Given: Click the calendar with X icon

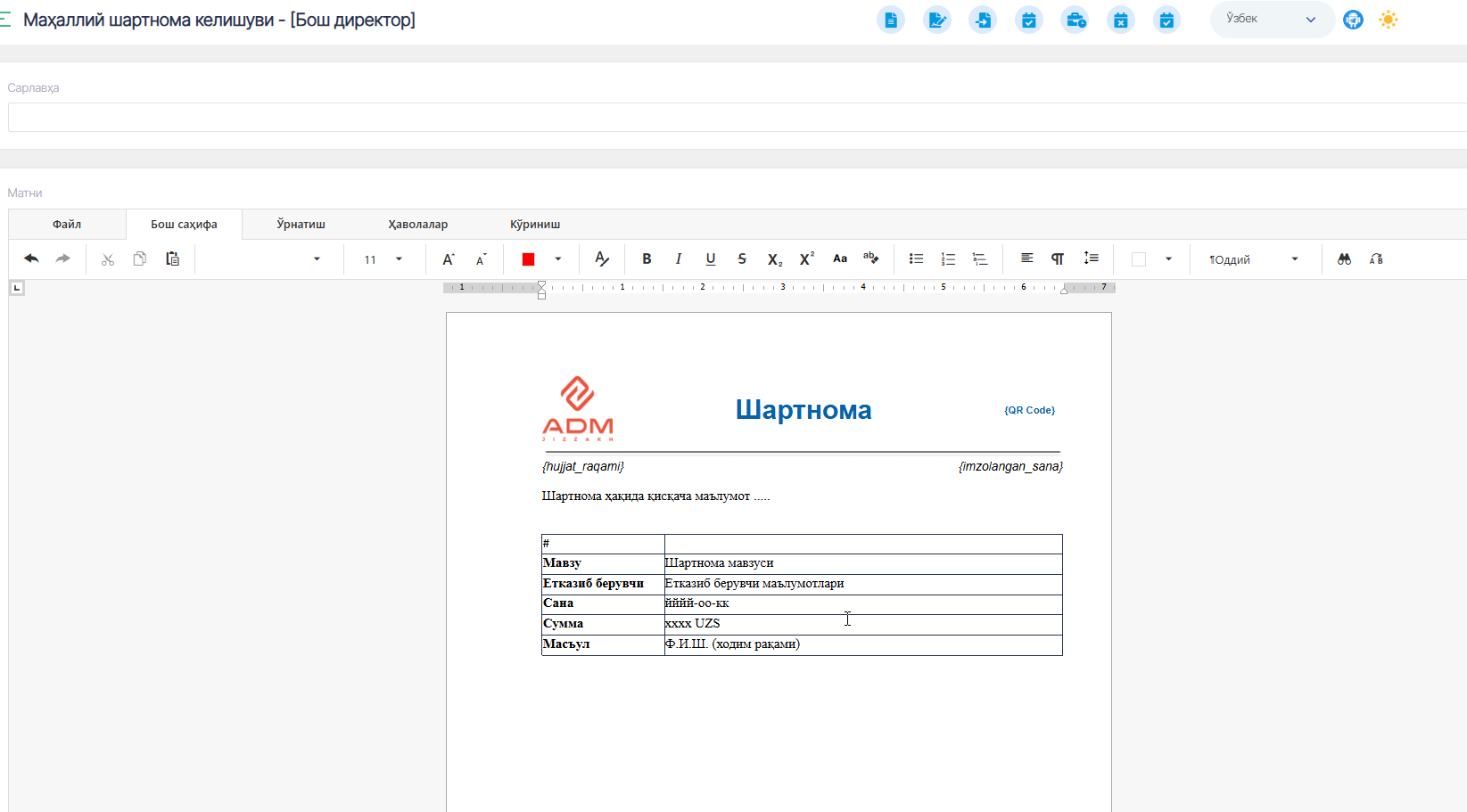Looking at the screenshot, I should tap(1121, 20).
